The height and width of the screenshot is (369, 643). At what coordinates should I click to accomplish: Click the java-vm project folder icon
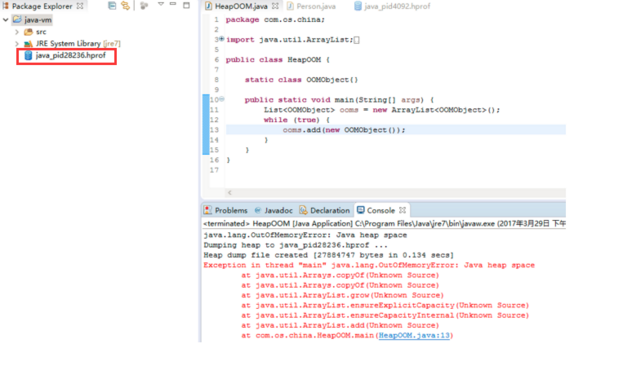coord(17,19)
